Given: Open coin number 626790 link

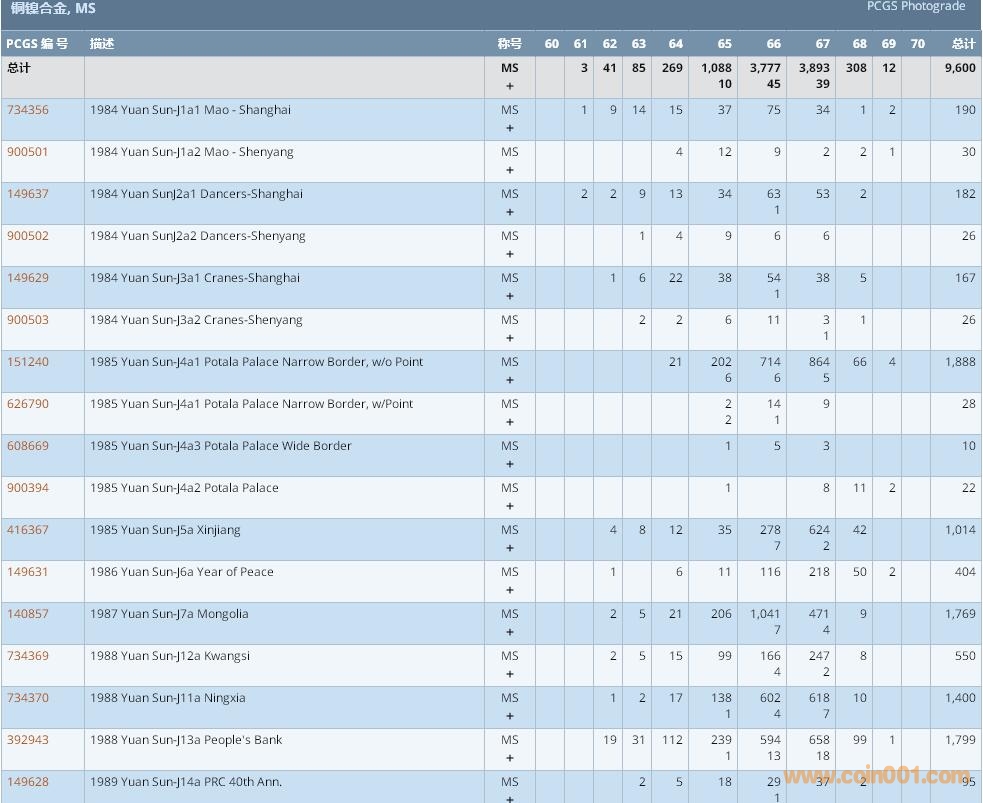Looking at the screenshot, I should pos(28,404).
